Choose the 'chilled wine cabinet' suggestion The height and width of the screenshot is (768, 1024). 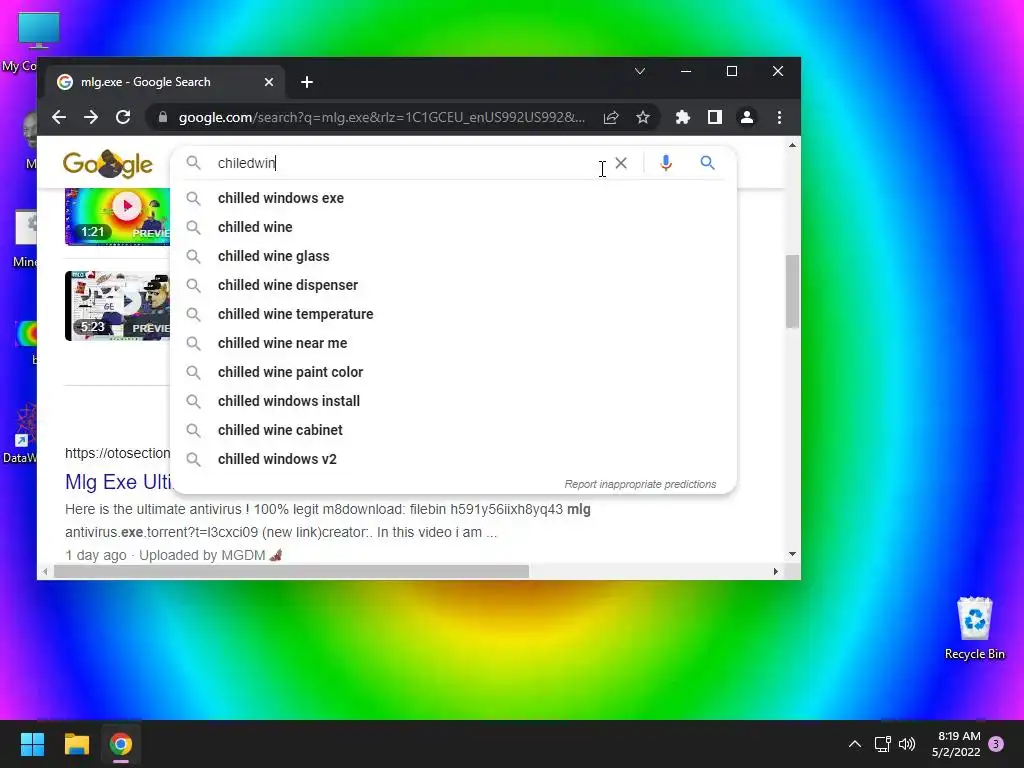(453, 430)
